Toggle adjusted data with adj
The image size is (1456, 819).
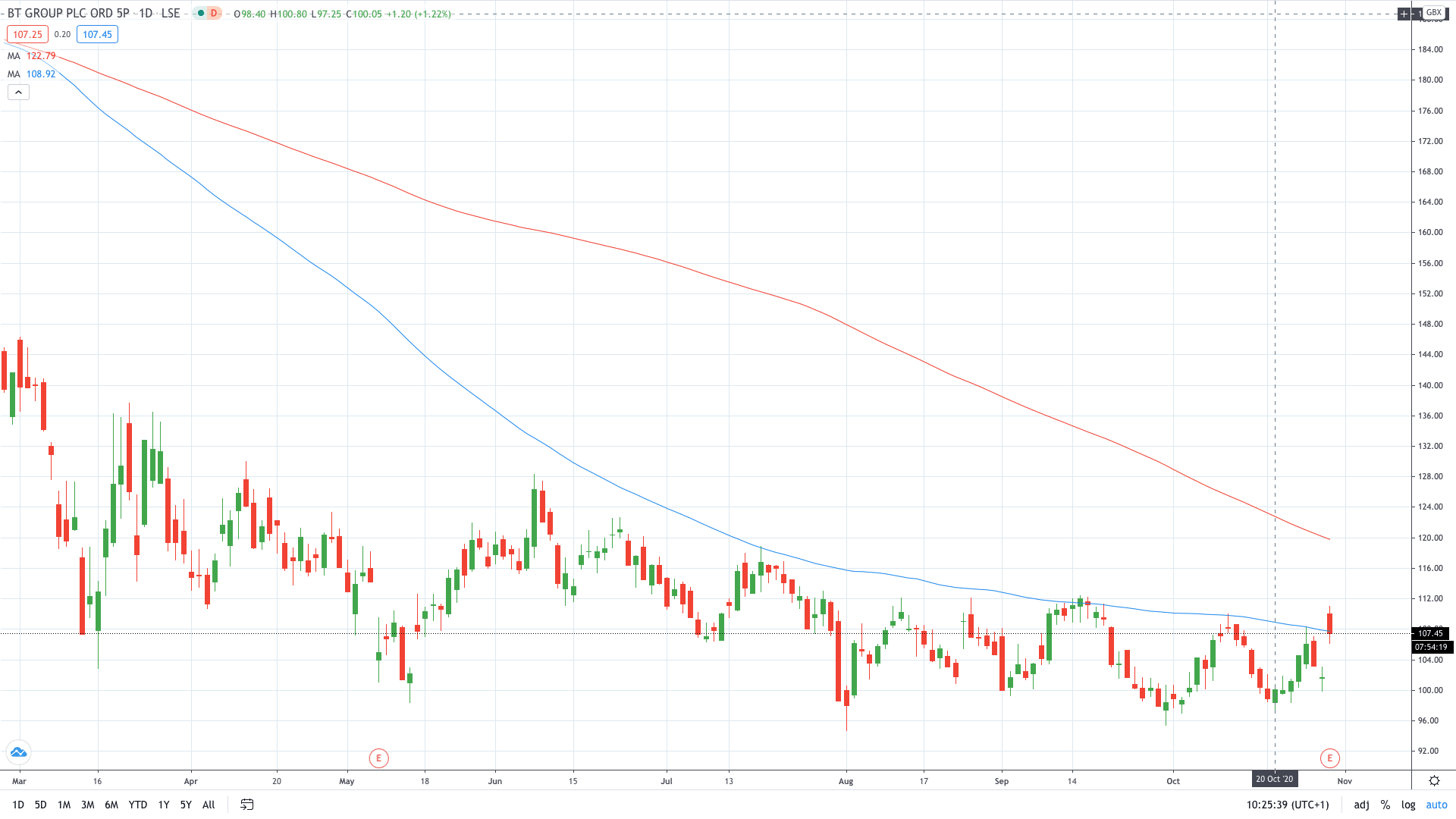pyautogui.click(x=1361, y=805)
